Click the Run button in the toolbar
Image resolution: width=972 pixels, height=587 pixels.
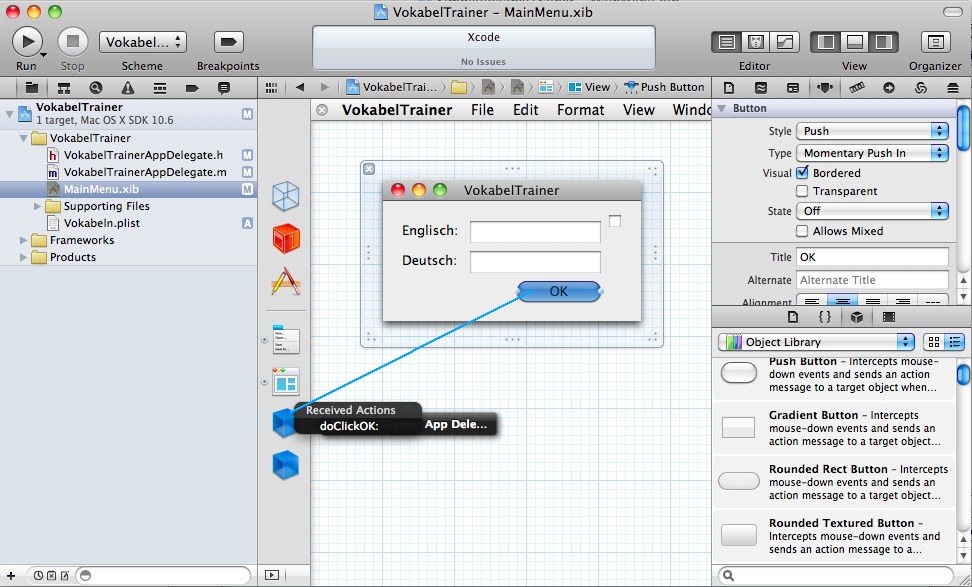[27, 41]
